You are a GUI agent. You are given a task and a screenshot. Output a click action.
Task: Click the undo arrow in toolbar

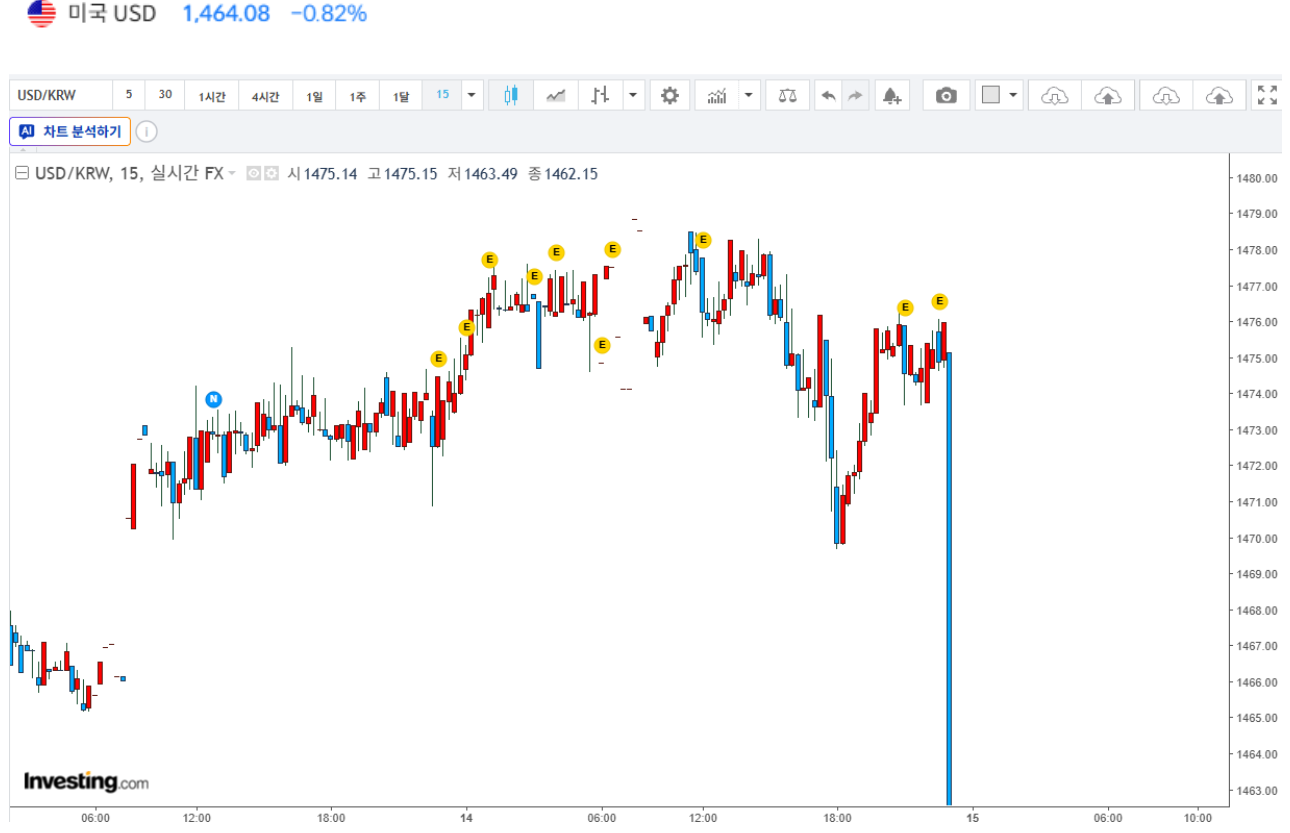point(828,96)
